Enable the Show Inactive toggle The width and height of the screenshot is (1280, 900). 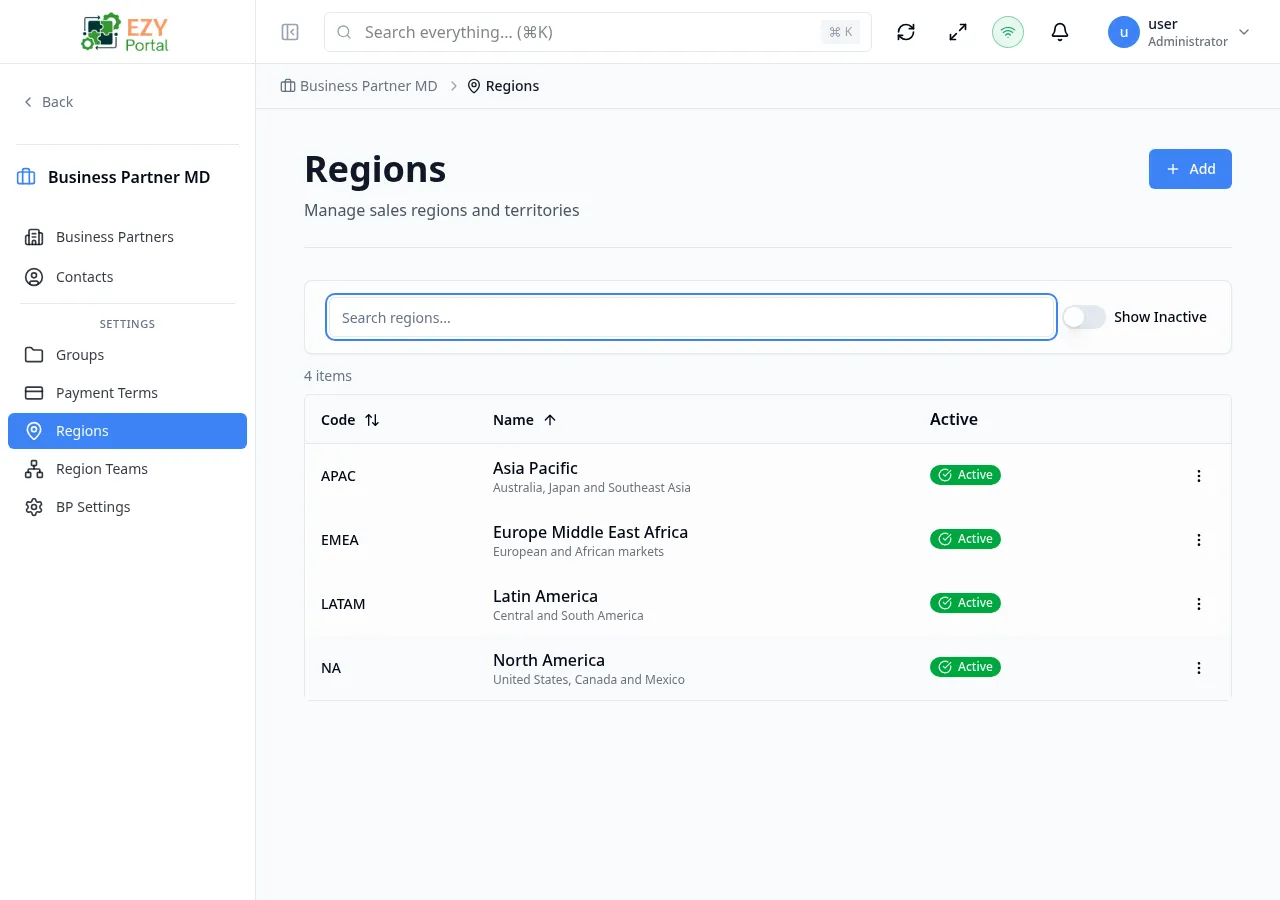pos(1083,316)
